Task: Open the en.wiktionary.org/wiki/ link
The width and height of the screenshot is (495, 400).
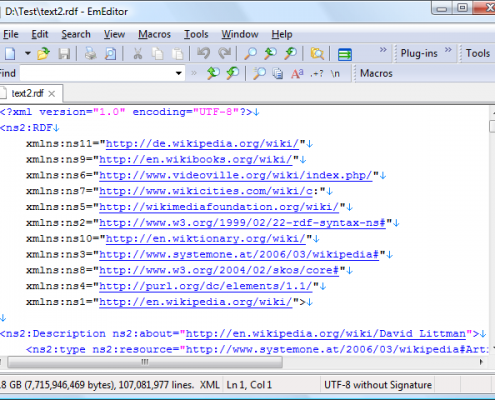Action: [x=206, y=239]
